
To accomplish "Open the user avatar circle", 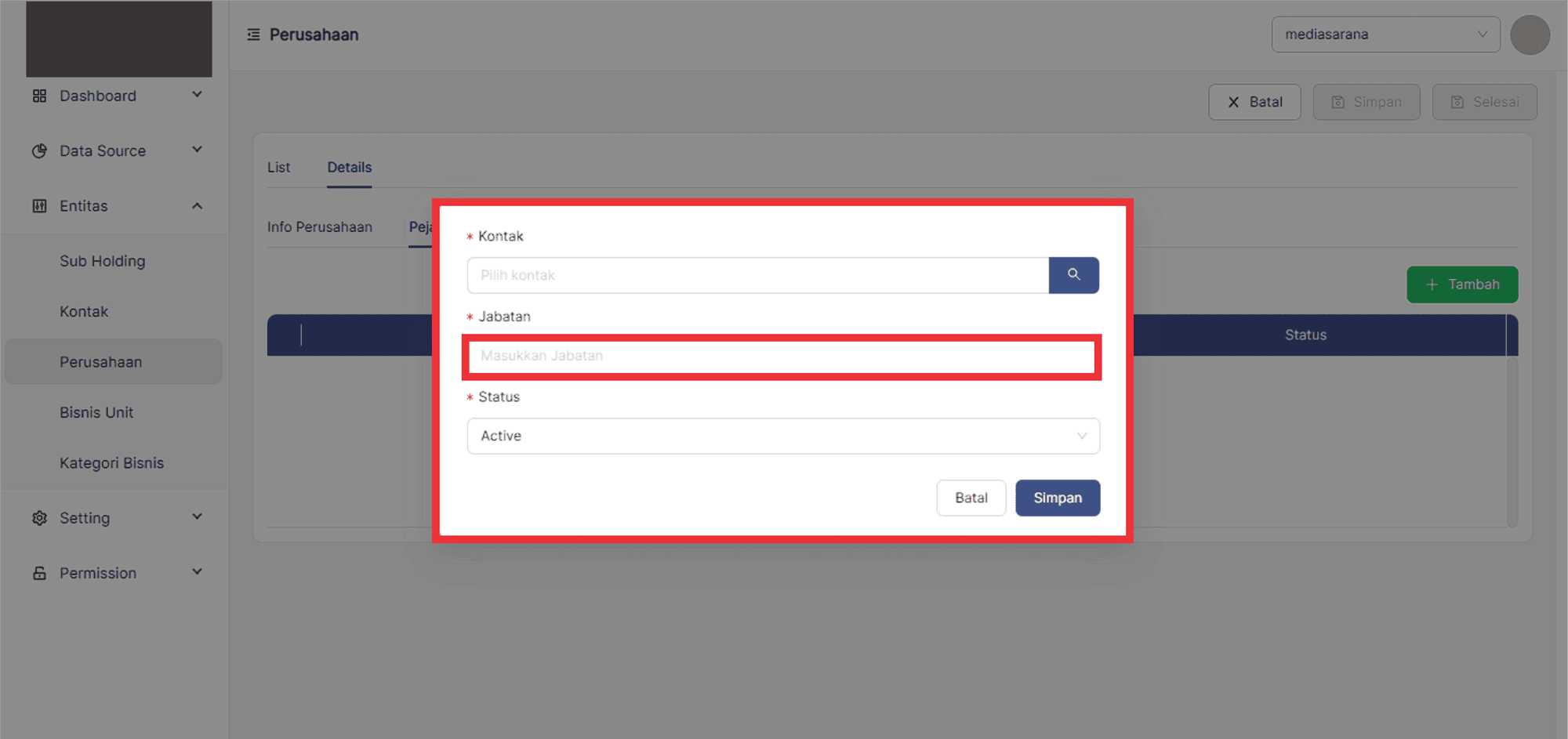I will [x=1530, y=34].
